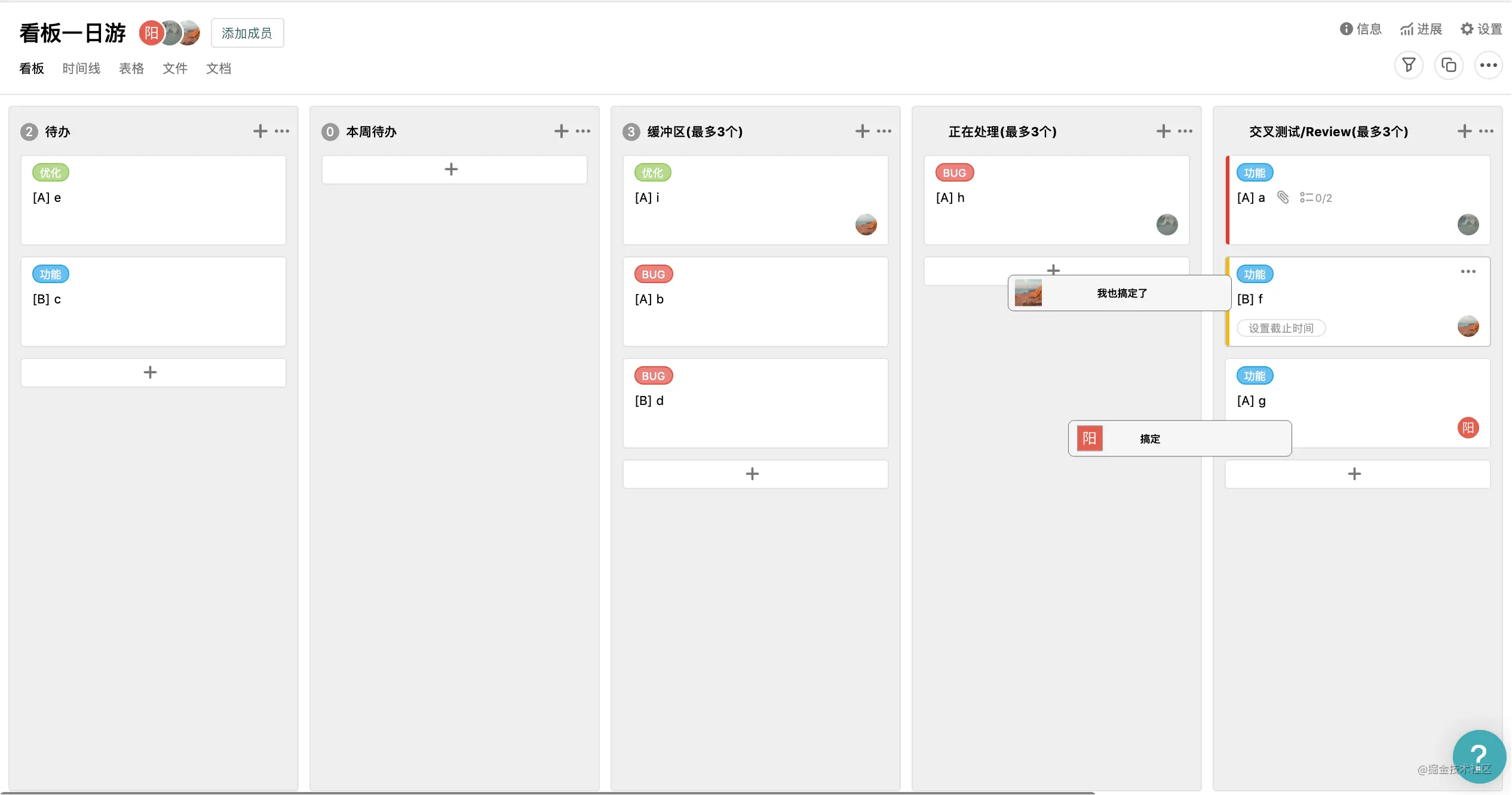Click 设置截止时间 on card [B] f
Viewport: 1512px width, 795px height.
click(1281, 328)
